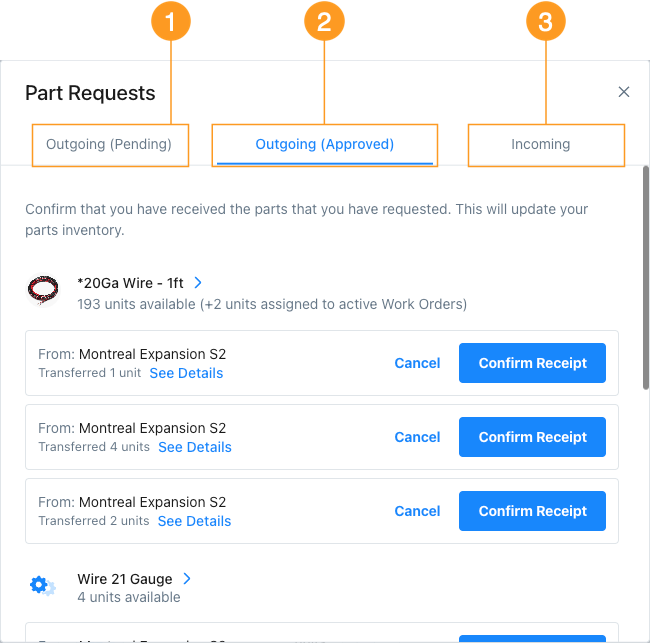Select the Outgoing (Approved) tab

pyautogui.click(x=324, y=144)
